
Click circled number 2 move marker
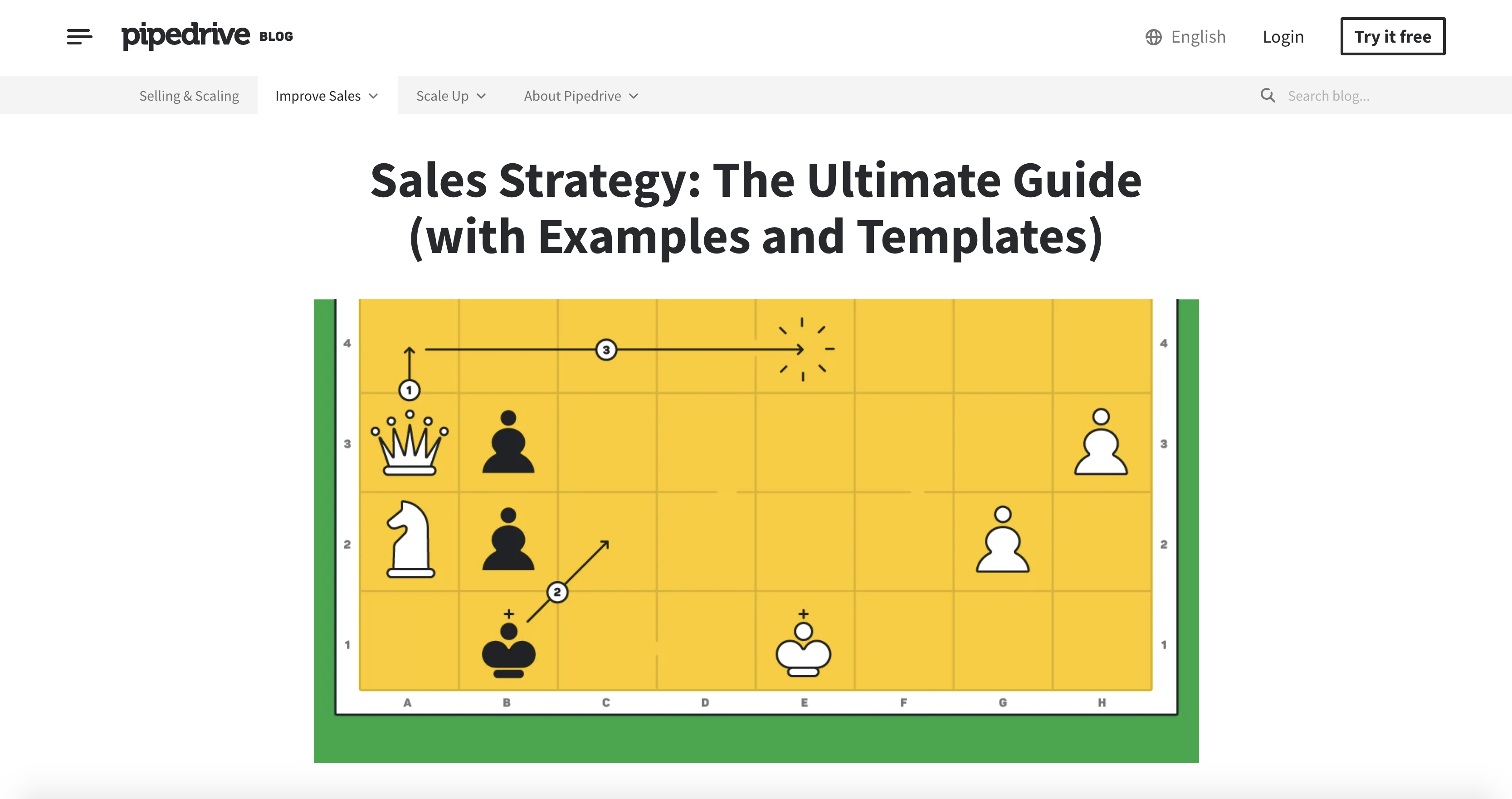point(557,591)
